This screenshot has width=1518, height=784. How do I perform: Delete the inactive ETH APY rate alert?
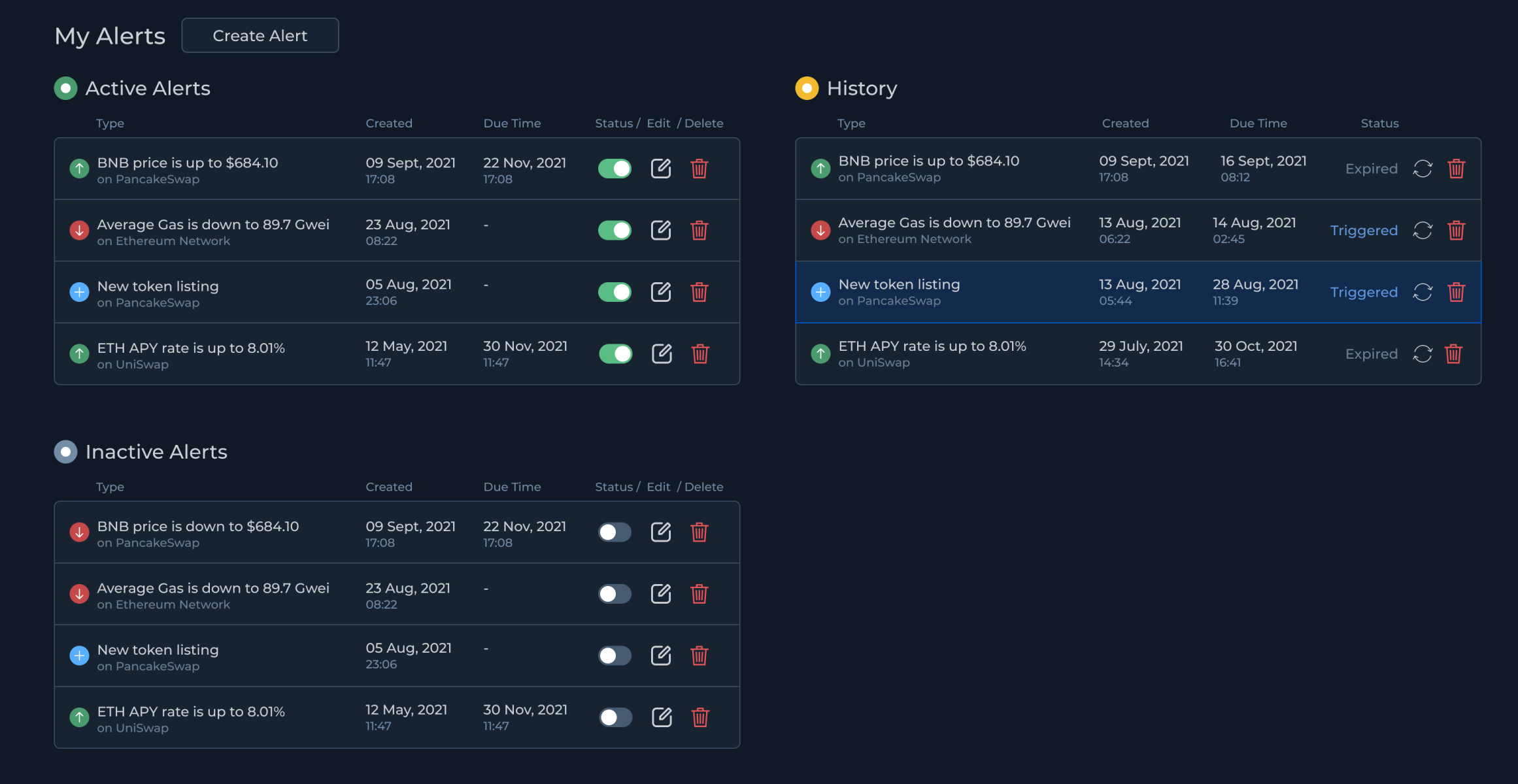(700, 717)
